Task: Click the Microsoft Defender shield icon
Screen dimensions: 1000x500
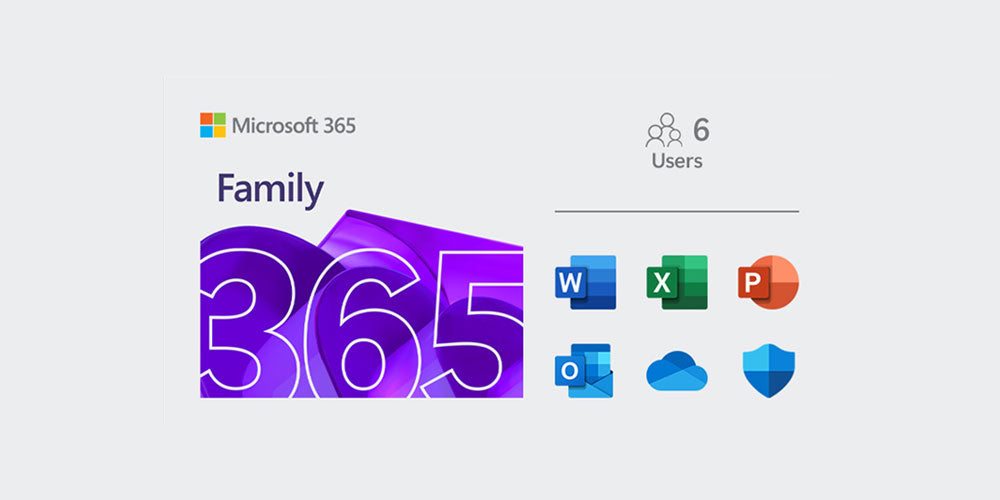Action: [768, 371]
